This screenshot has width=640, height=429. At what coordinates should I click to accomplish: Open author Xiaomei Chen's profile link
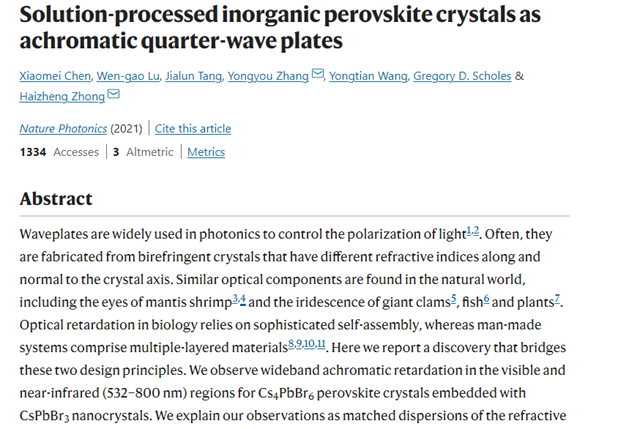[57, 75]
